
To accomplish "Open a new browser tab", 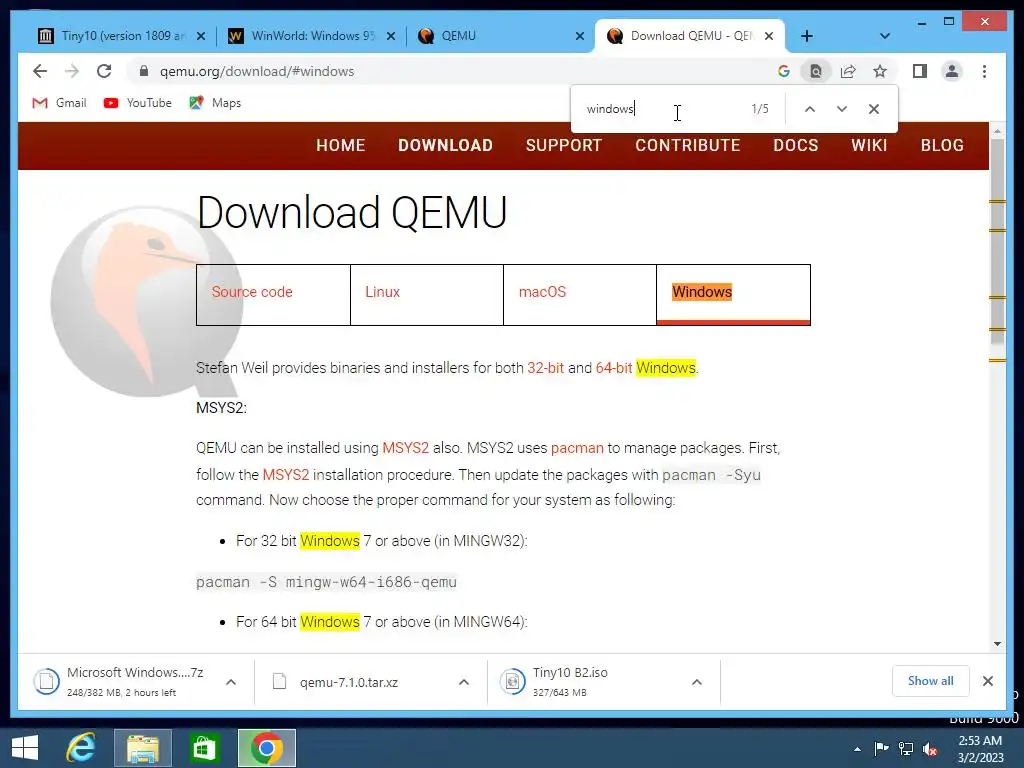I will 807,36.
